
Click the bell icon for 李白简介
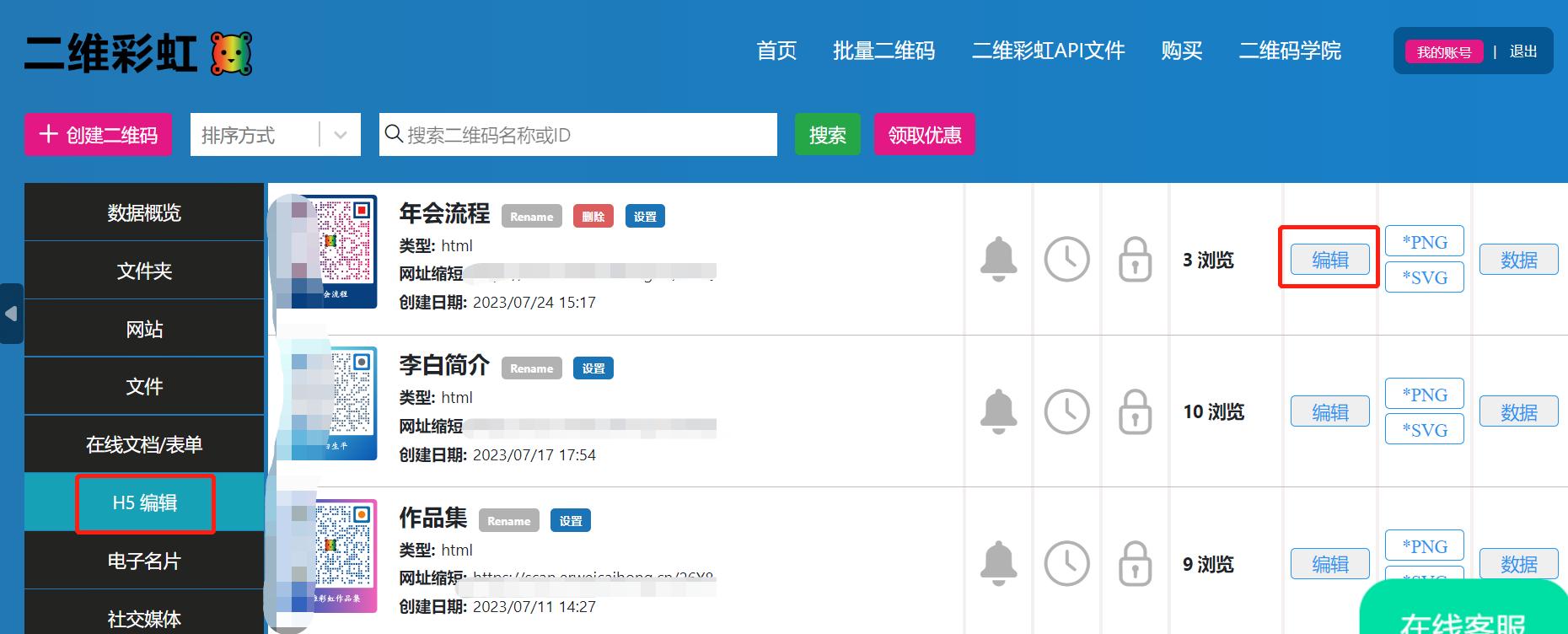[998, 411]
